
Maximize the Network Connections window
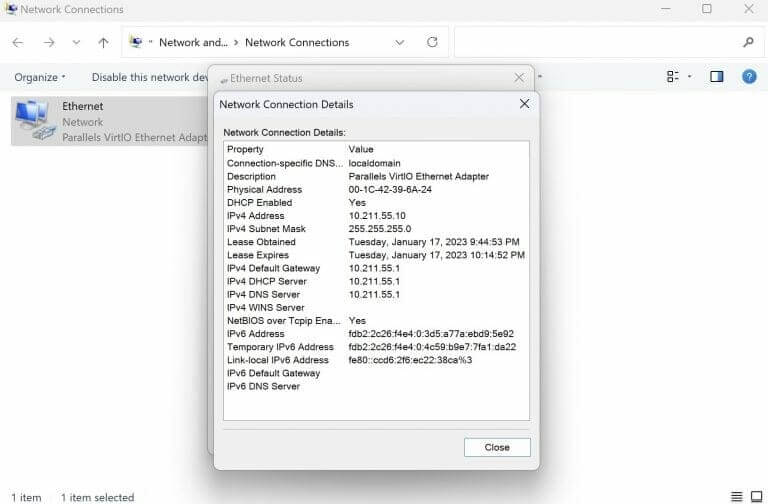[x=706, y=8]
